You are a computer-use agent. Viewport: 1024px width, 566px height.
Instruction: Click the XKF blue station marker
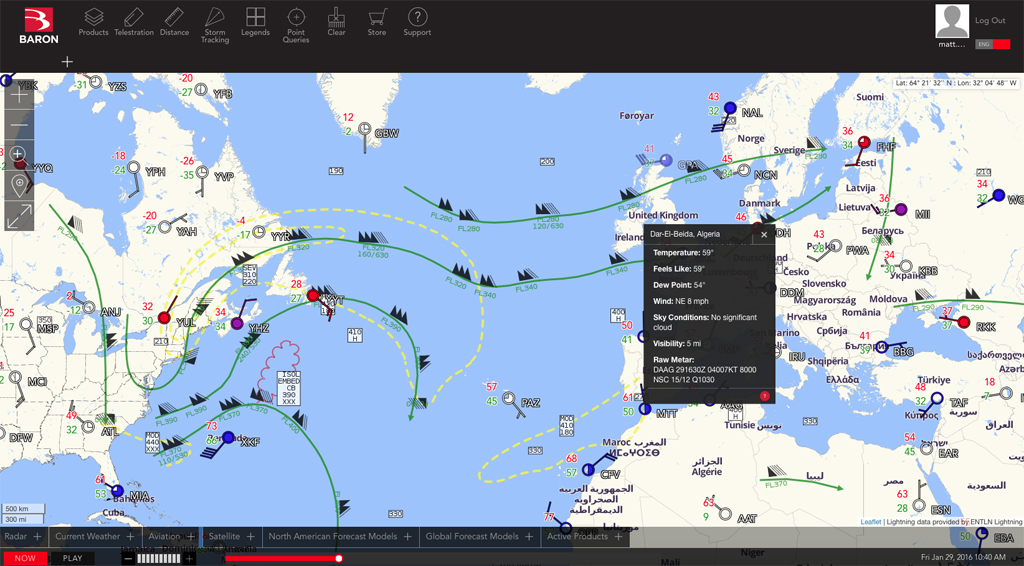(x=229, y=437)
